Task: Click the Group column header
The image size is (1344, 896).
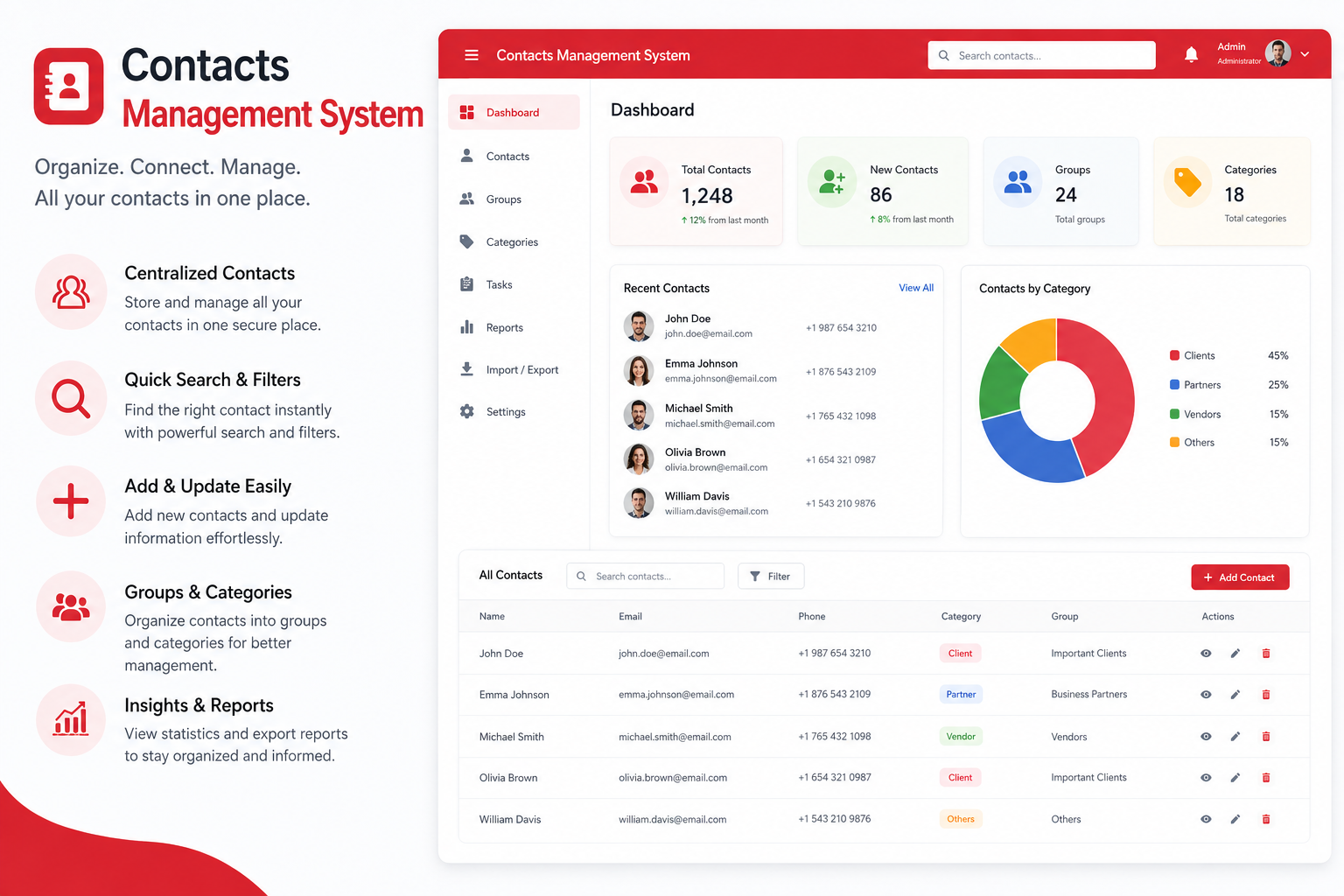Action: point(1064,617)
